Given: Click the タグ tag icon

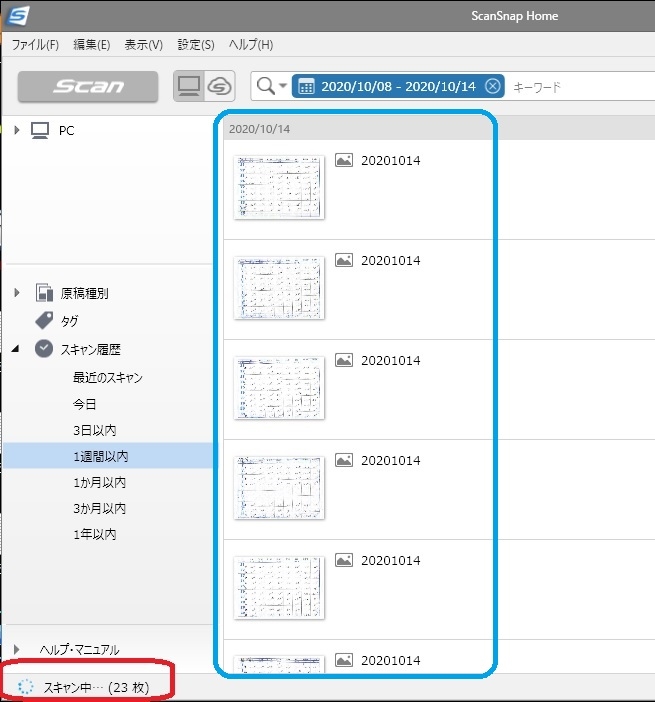Looking at the screenshot, I should 44,321.
